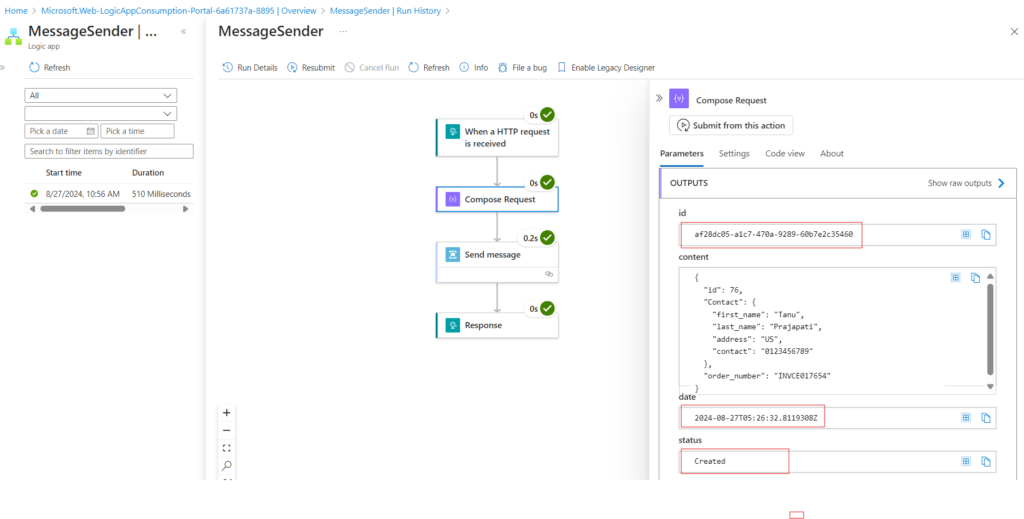Open MessageSender Run History breadcrumb

385,11
